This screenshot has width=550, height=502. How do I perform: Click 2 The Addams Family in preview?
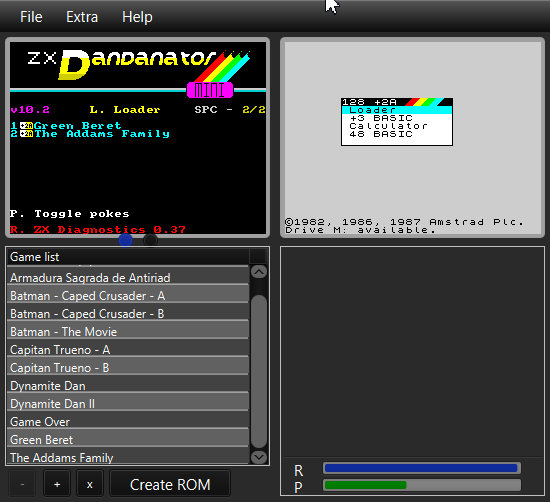point(90,134)
